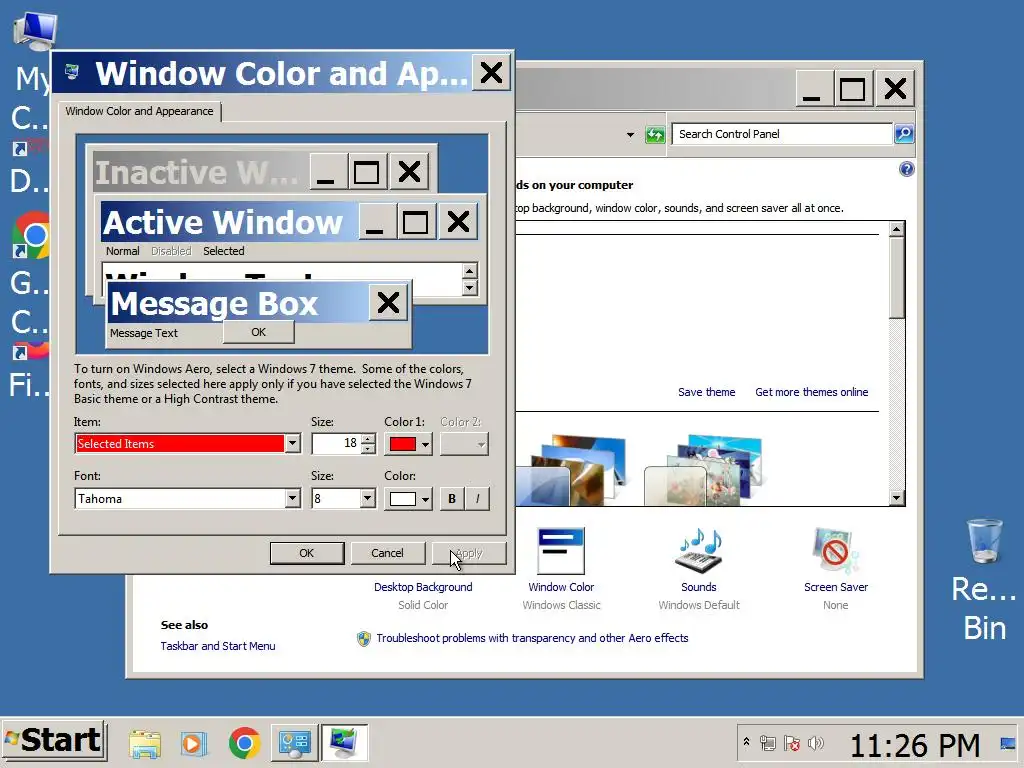Click the themes list scroll up arrow
Screen dimensions: 1024x768
coord(897,229)
